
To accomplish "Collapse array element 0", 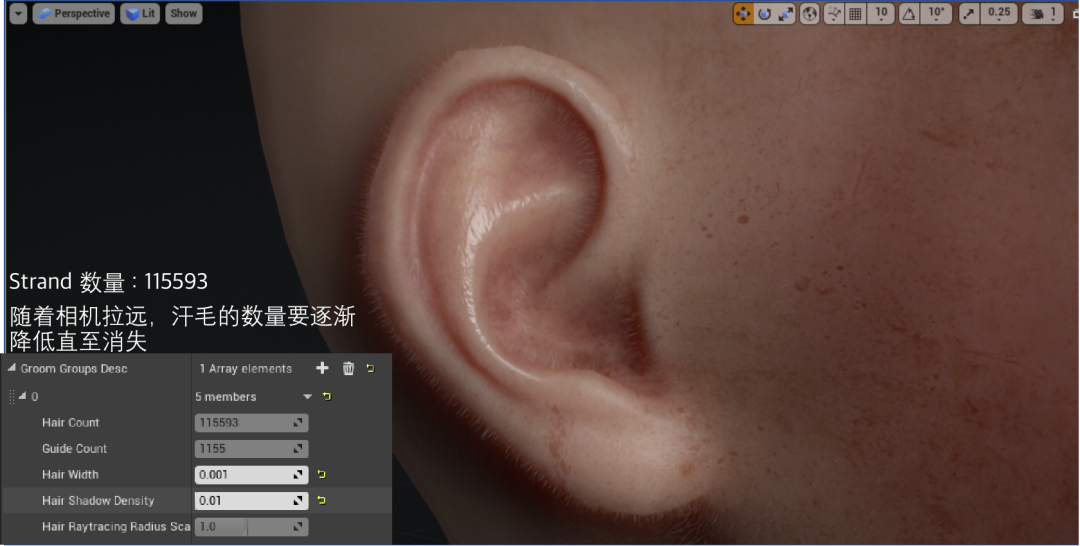I will tap(22, 396).
